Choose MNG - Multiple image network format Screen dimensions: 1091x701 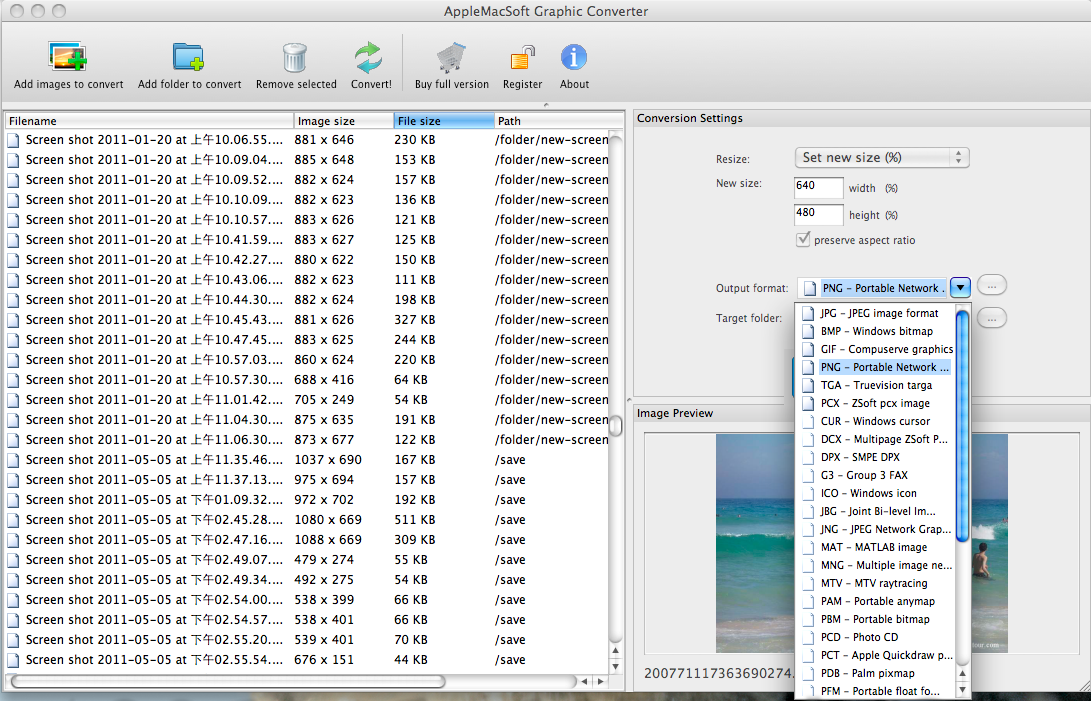click(x=875, y=566)
